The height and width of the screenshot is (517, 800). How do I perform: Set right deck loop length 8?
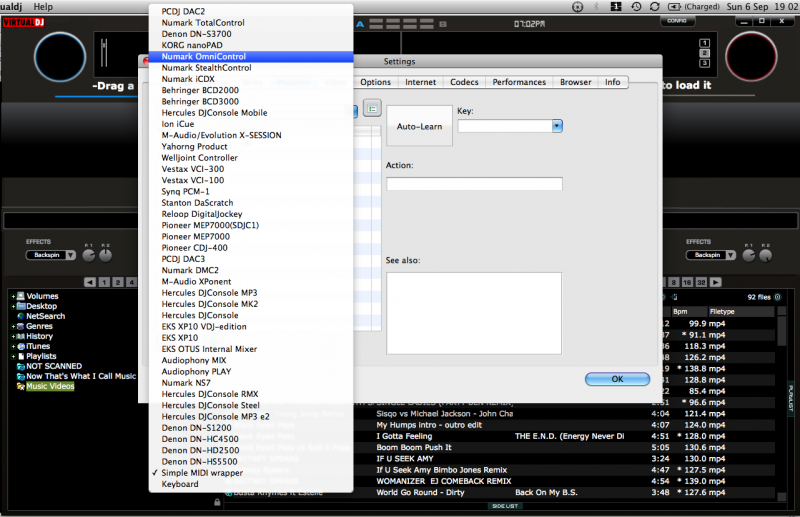[674, 282]
